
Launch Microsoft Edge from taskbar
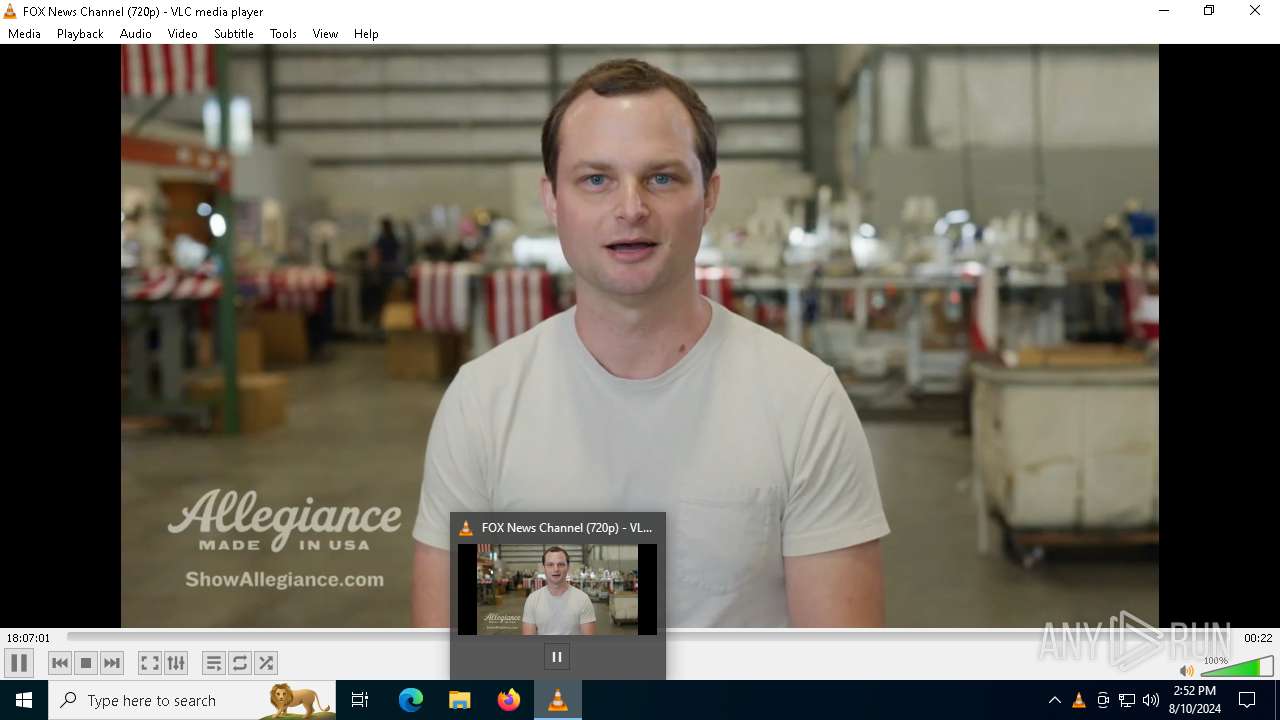pos(411,700)
